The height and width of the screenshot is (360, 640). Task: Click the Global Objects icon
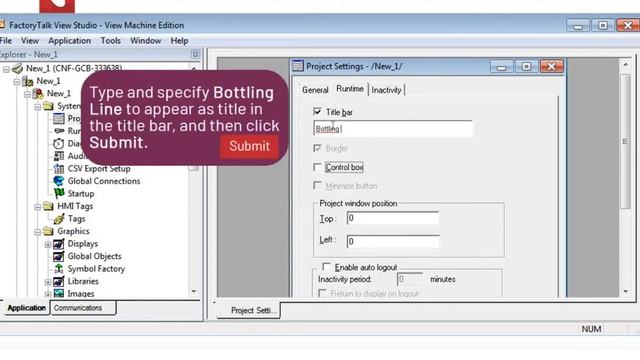click(59, 256)
